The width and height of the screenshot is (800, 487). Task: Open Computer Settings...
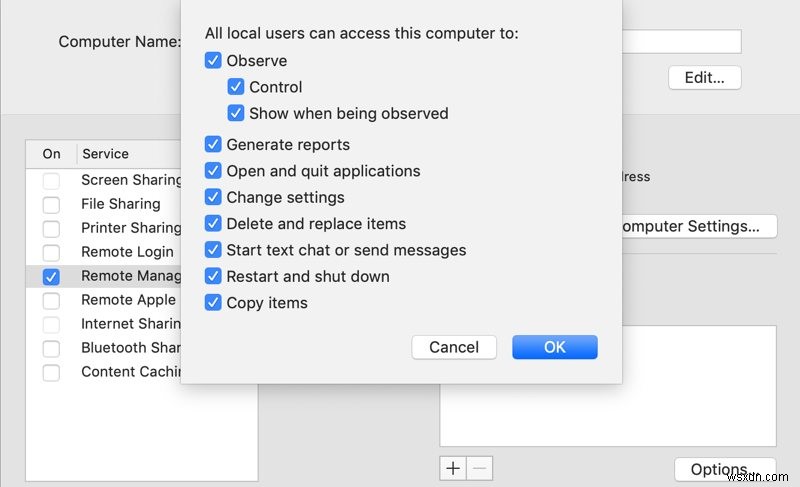pos(697,226)
